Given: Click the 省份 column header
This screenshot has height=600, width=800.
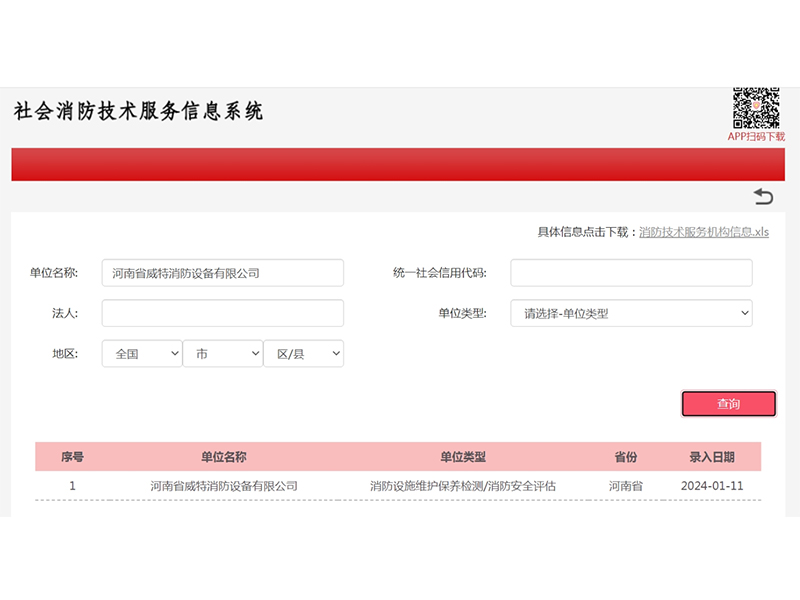Looking at the screenshot, I should (626, 457).
